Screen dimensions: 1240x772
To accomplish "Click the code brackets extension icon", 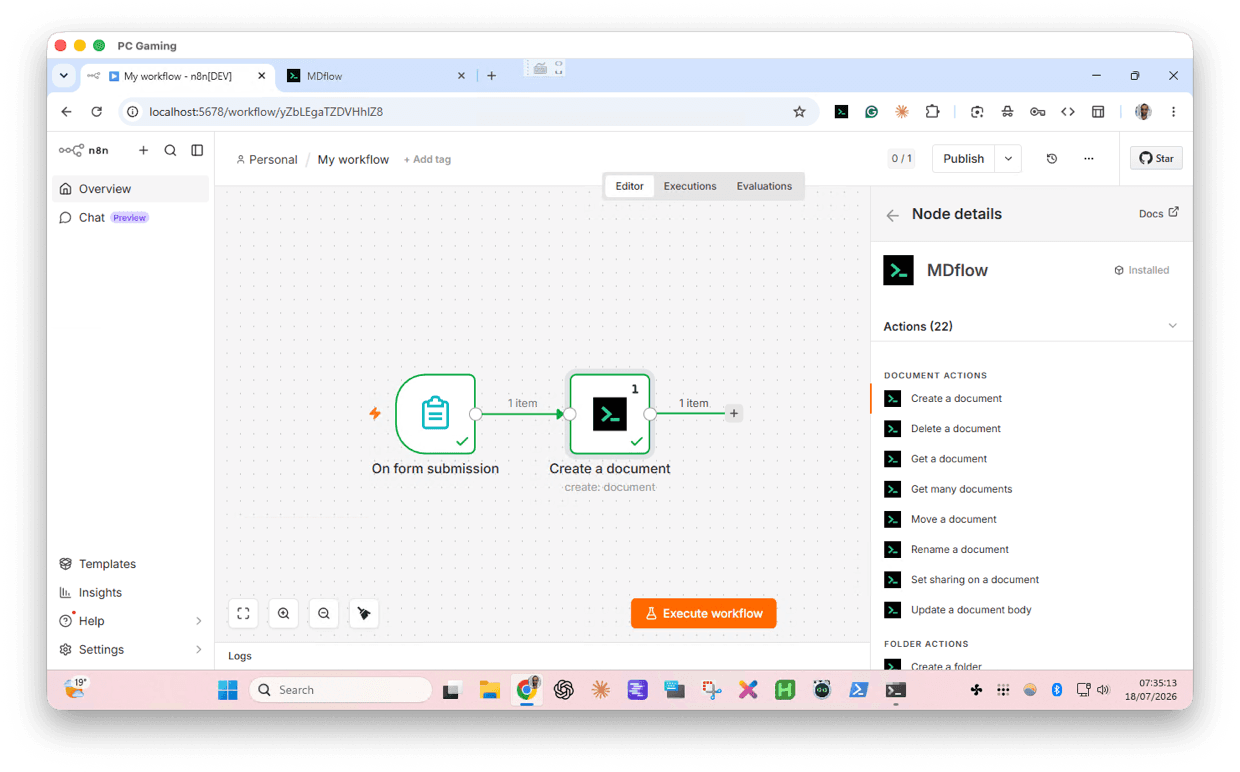I will click(1068, 112).
